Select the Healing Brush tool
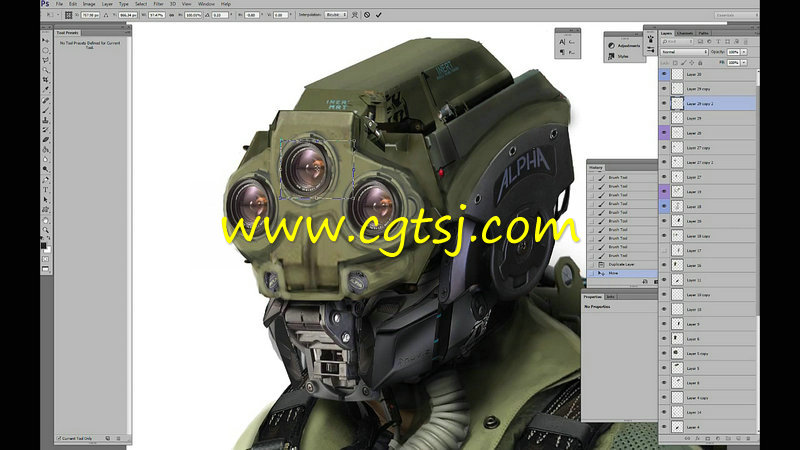This screenshot has height=450, width=800. pos(46,101)
